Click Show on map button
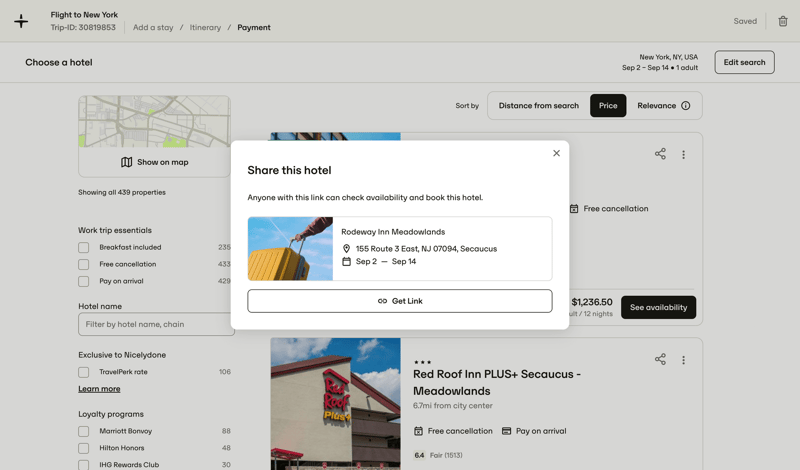 [x=155, y=162]
